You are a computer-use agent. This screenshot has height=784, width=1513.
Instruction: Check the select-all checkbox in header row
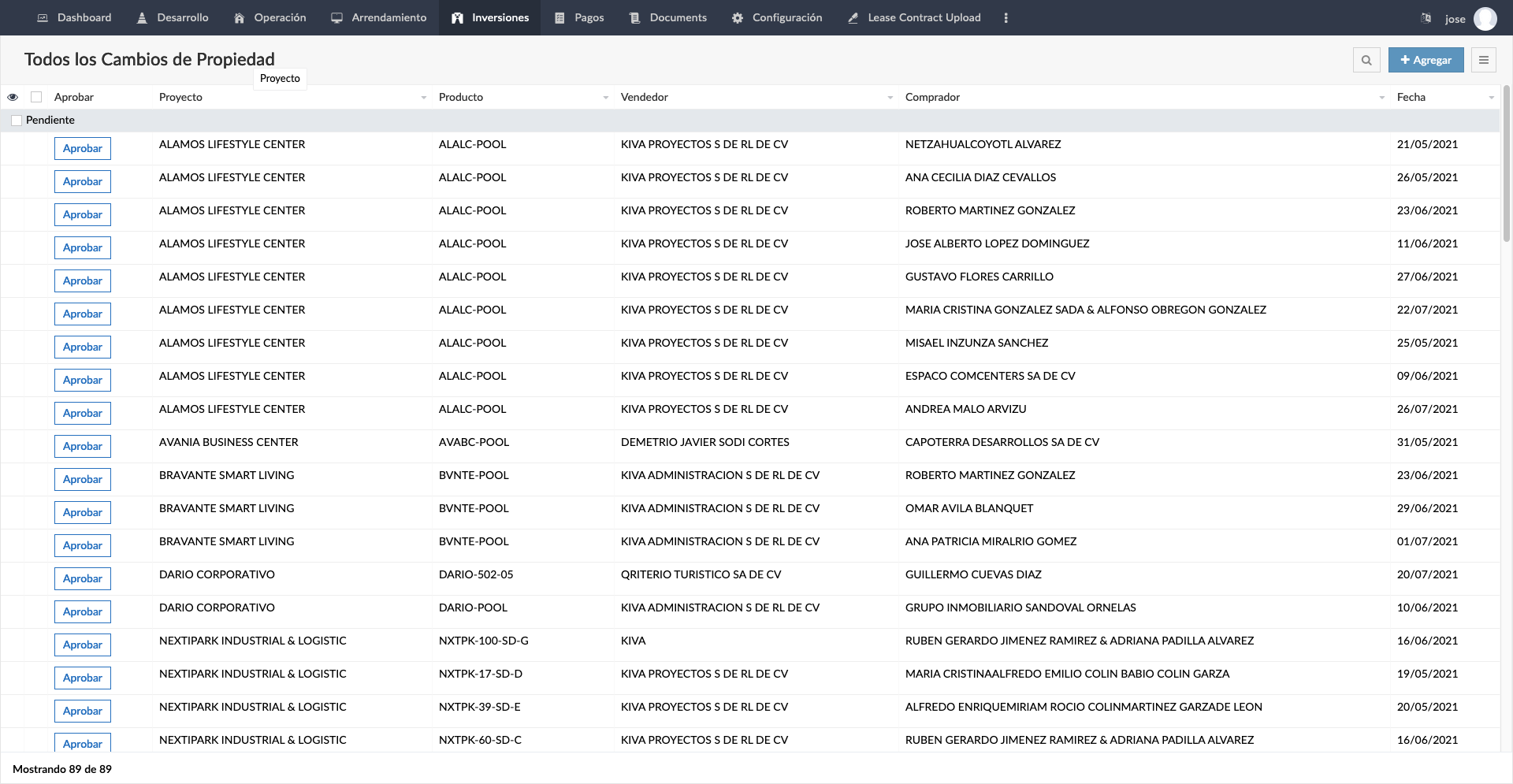coord(36,97)
